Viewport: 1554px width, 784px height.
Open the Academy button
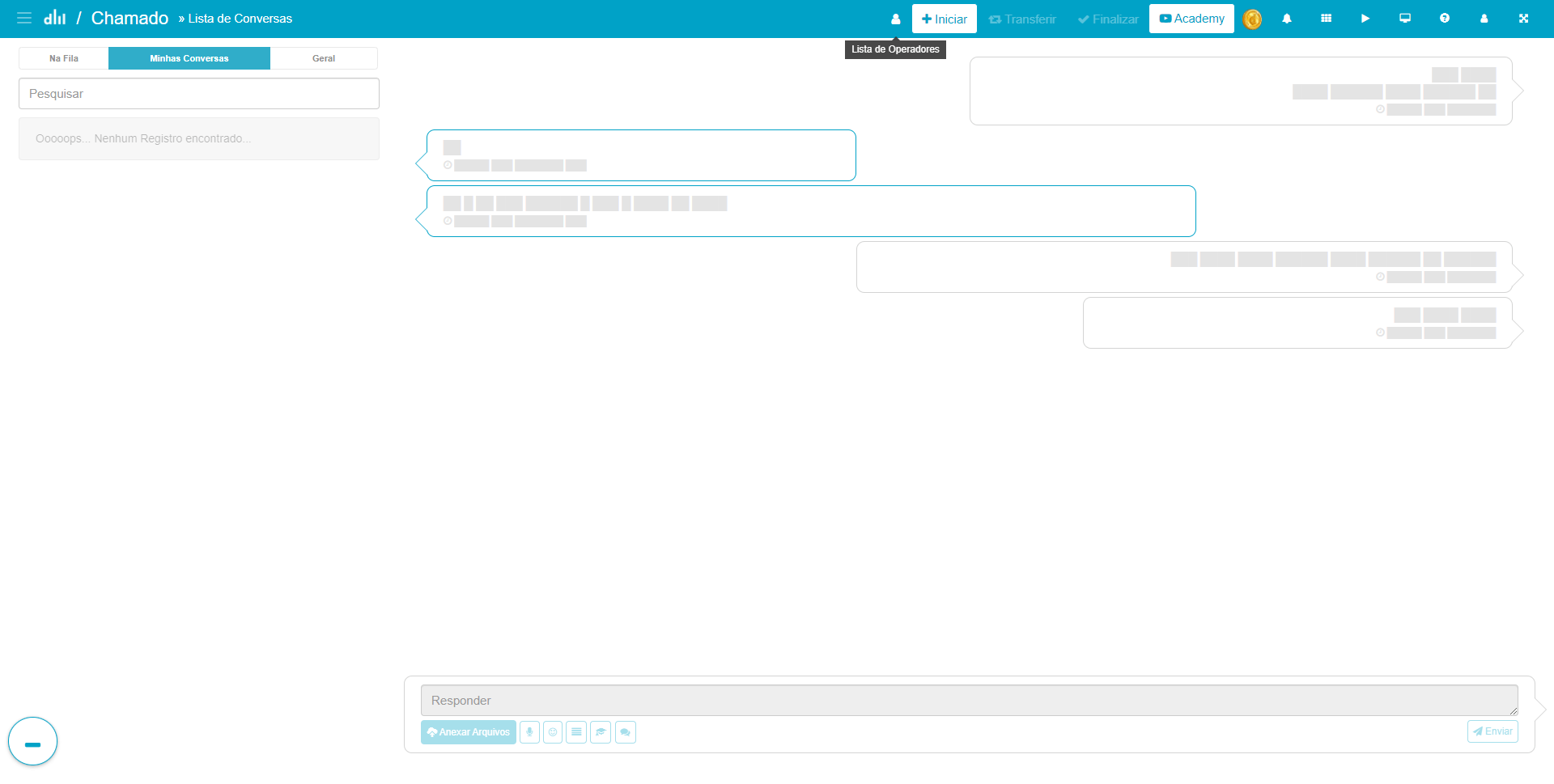(1191, 19)
